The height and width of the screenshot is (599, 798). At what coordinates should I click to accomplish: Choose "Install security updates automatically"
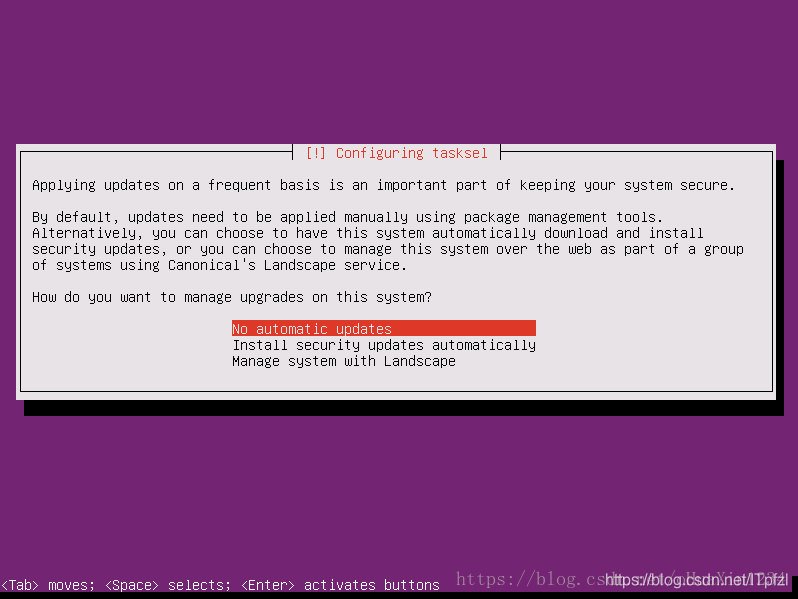(x=384, y=345)
